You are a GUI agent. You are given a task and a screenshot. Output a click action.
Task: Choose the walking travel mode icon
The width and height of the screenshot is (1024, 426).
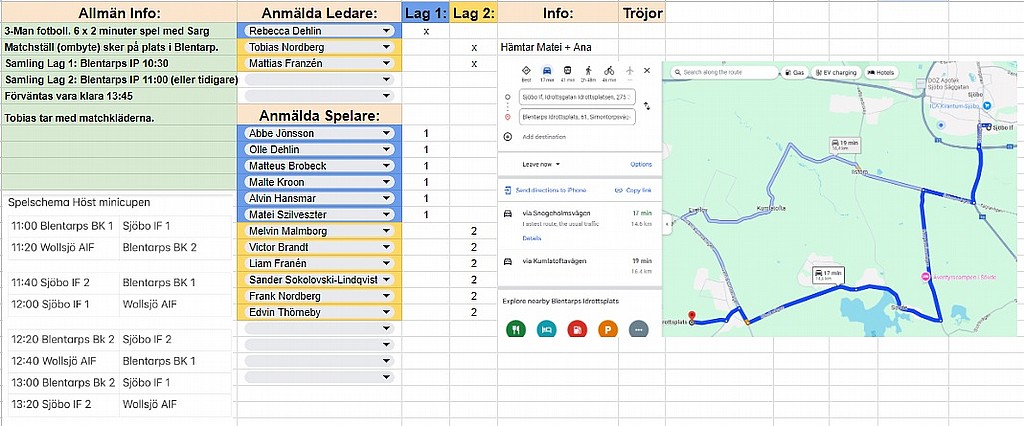(588, 72)
